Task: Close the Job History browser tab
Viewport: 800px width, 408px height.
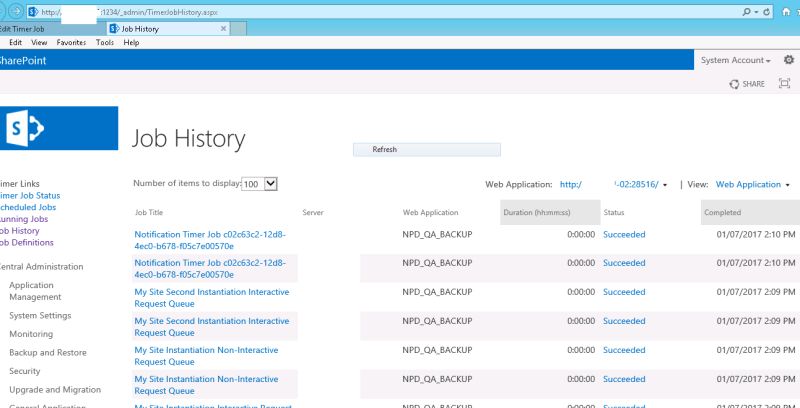Action: tap(223, 29)
